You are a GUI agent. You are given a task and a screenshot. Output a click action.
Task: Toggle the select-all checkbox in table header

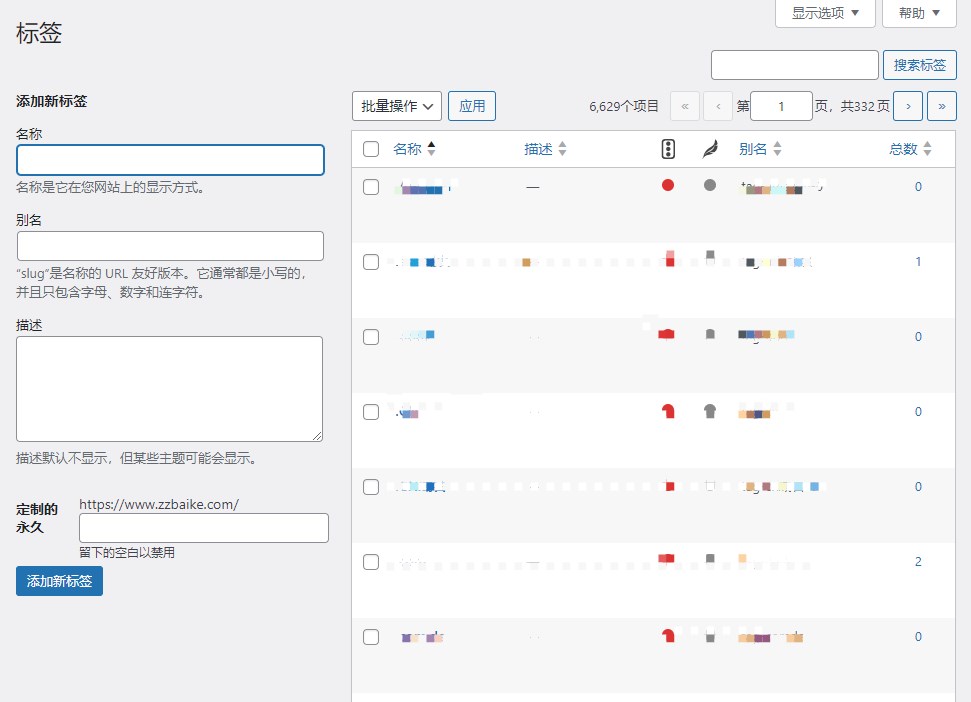[371, 149]
